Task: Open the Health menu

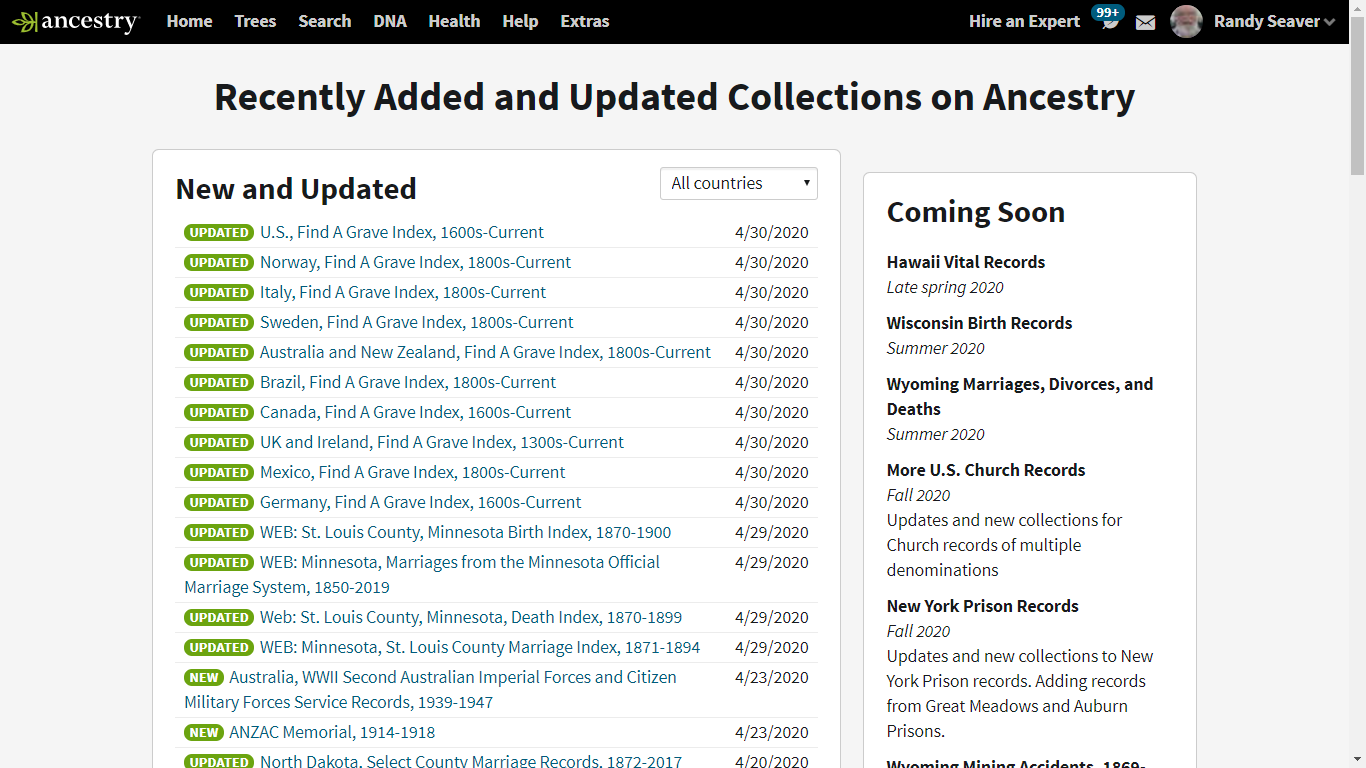Action: click(454, 21)
